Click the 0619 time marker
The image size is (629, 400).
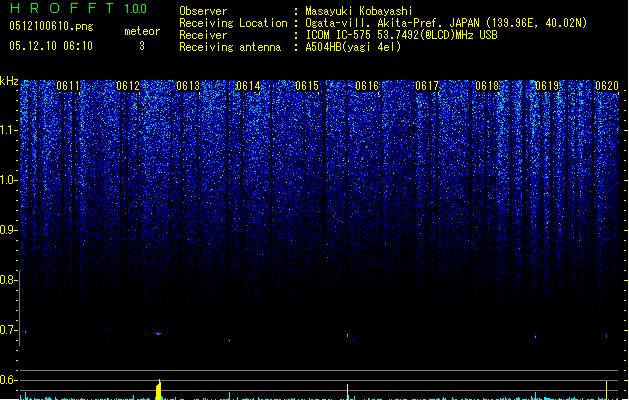pyautogui.click(x=547, y=86)
